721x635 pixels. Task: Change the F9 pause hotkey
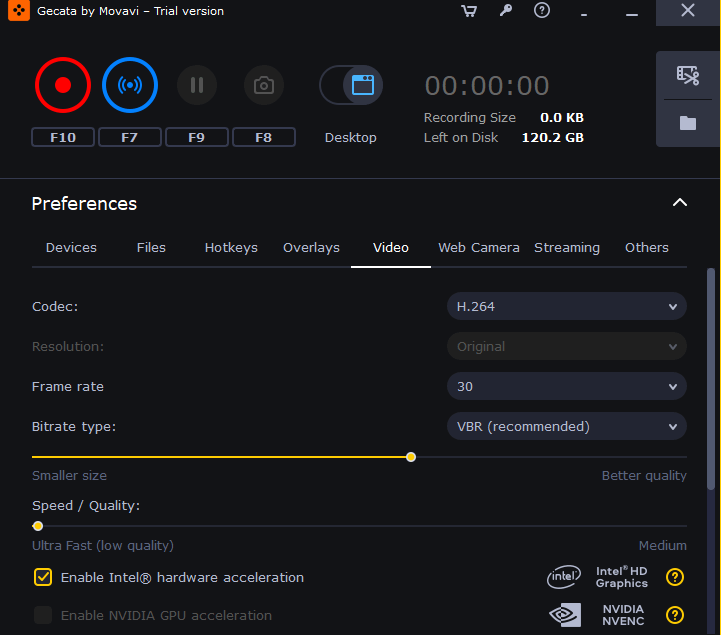[197, 137]
